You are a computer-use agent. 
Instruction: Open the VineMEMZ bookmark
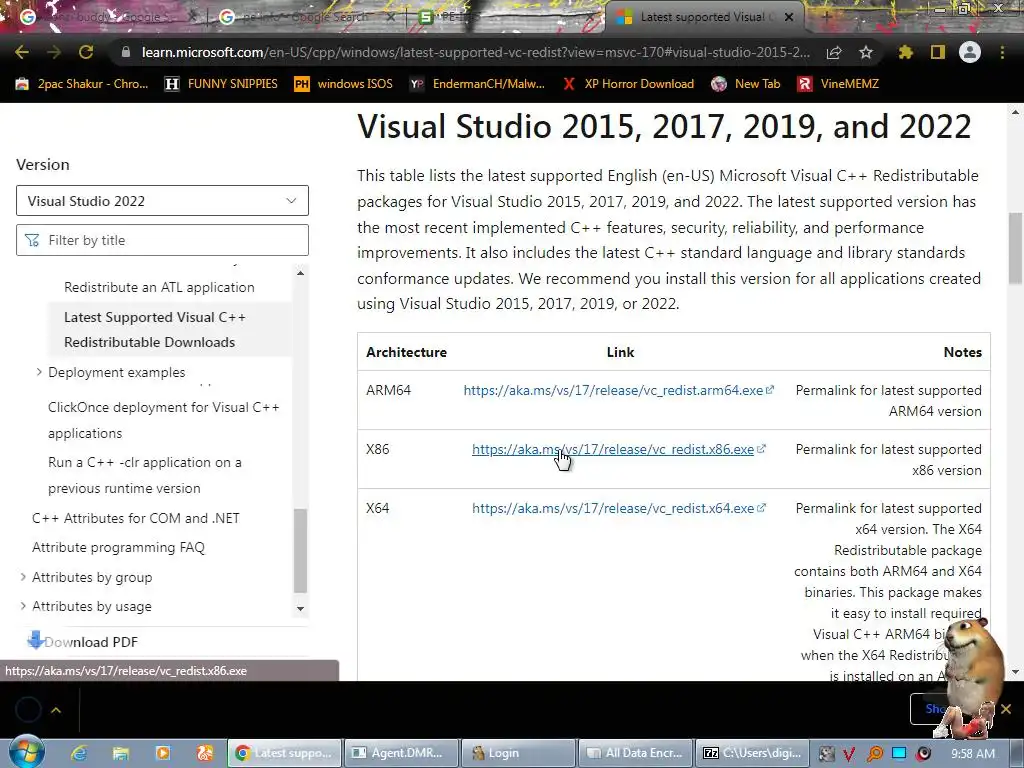(x=838, y=84)
